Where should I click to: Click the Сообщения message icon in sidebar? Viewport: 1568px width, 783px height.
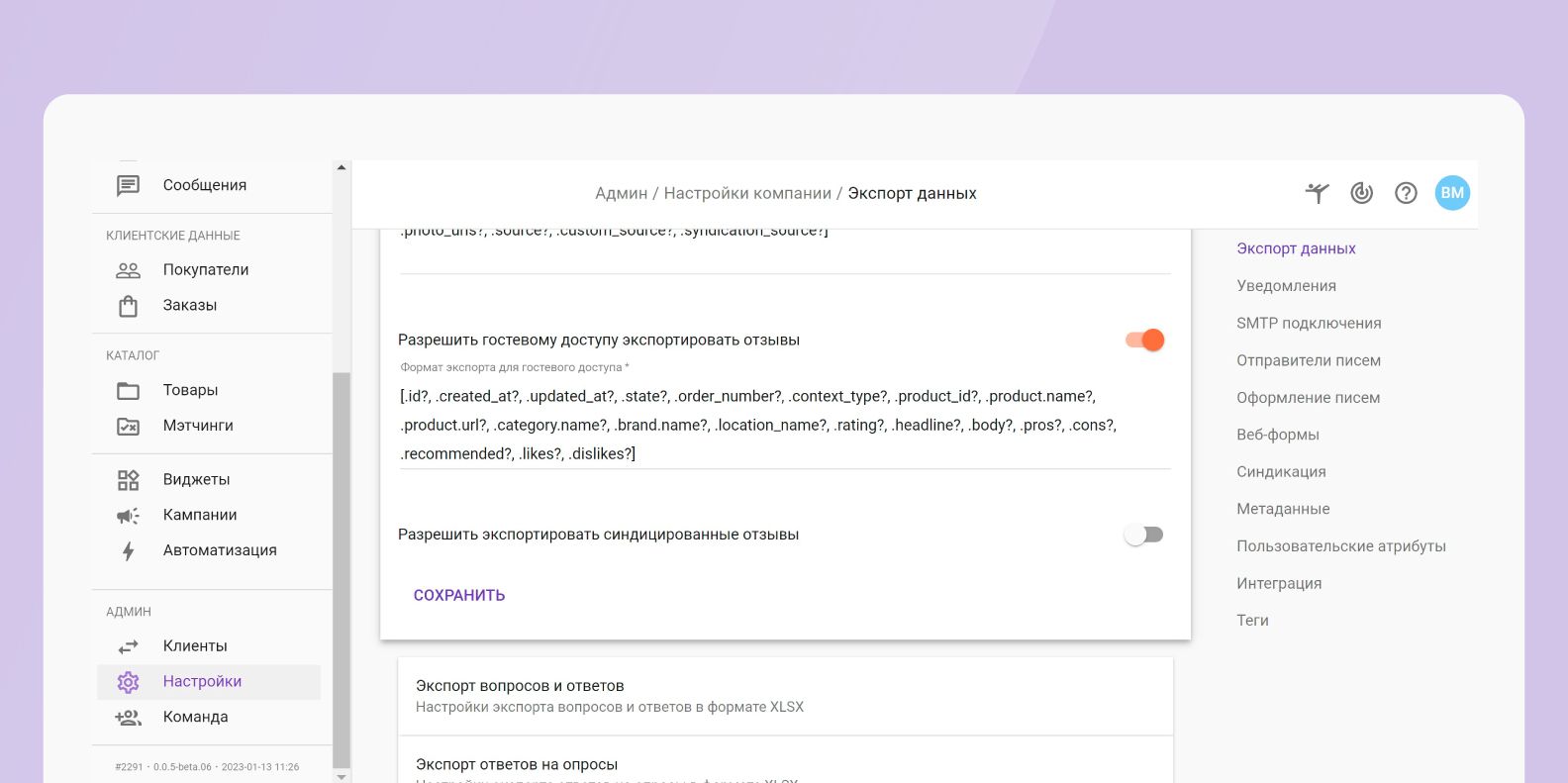pyautogui.click(x=128, y=185)
